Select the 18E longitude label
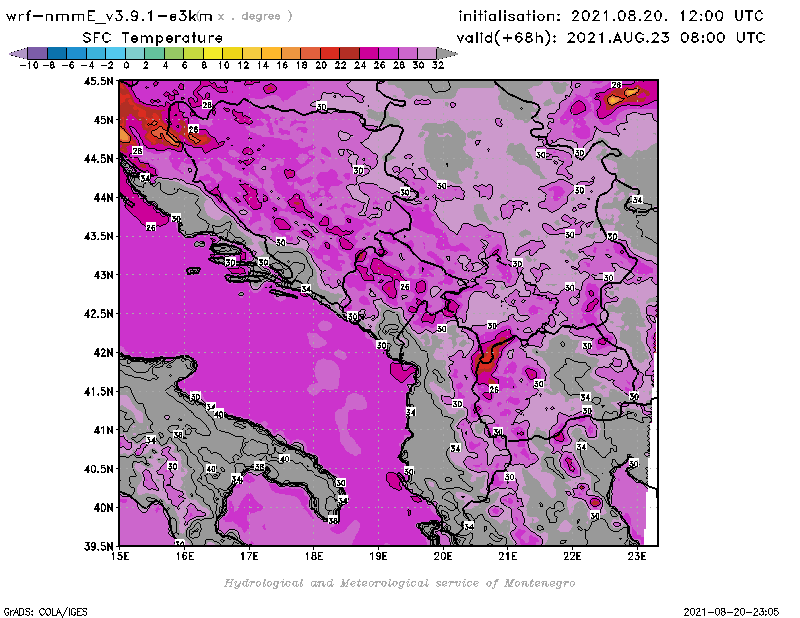The height and width of the screenshot is (618, 800). coord(314,556)
